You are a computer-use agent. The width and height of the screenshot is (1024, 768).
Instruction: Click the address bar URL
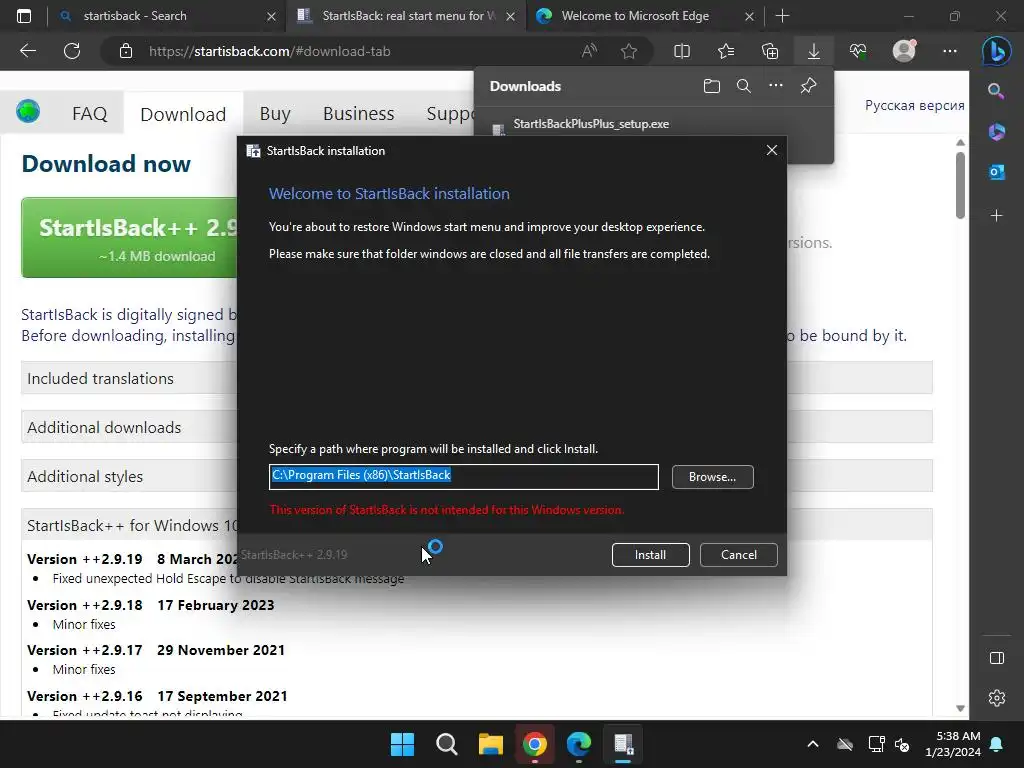point(270,51)
